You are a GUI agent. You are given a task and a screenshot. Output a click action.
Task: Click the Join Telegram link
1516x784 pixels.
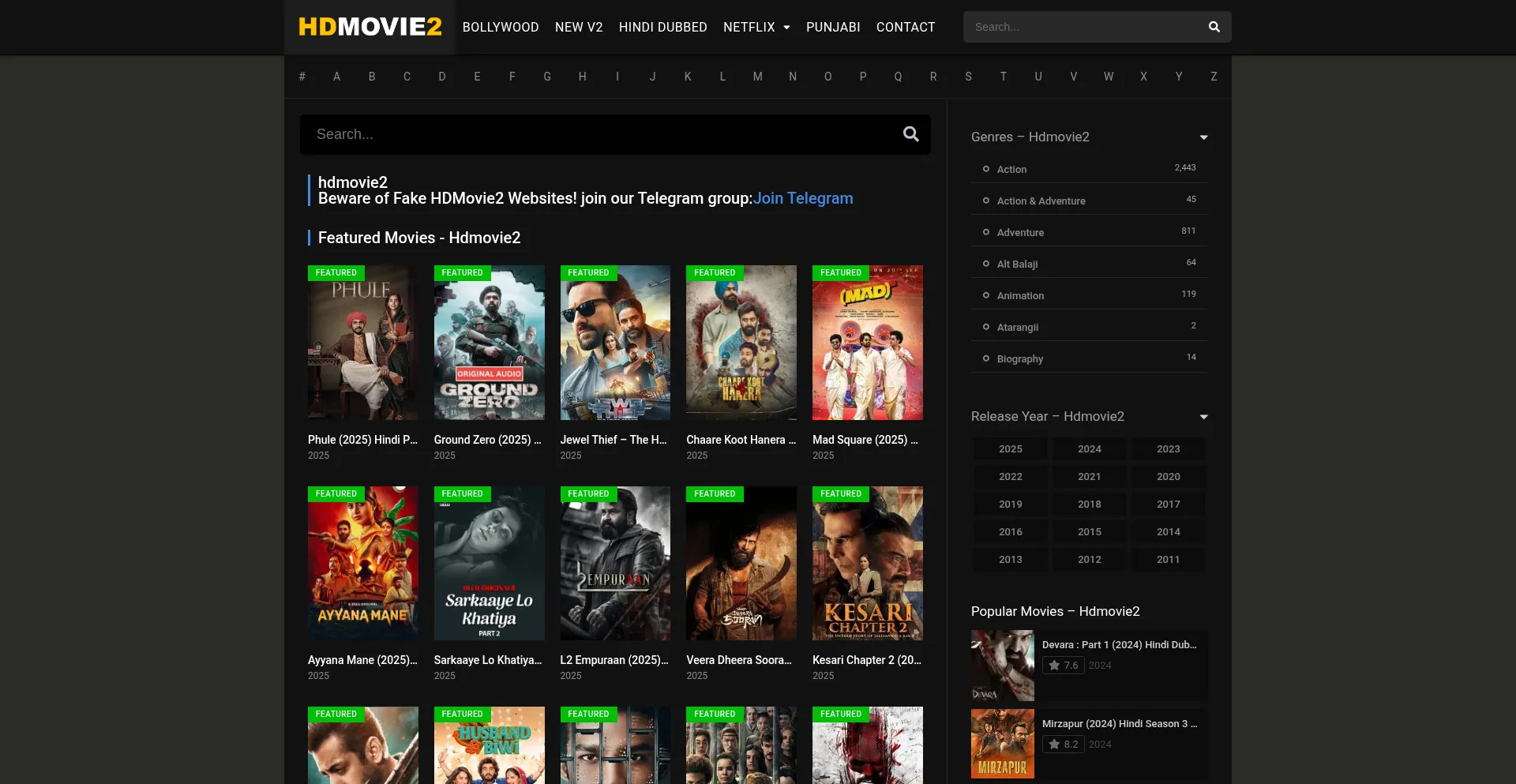pos(802,198)
